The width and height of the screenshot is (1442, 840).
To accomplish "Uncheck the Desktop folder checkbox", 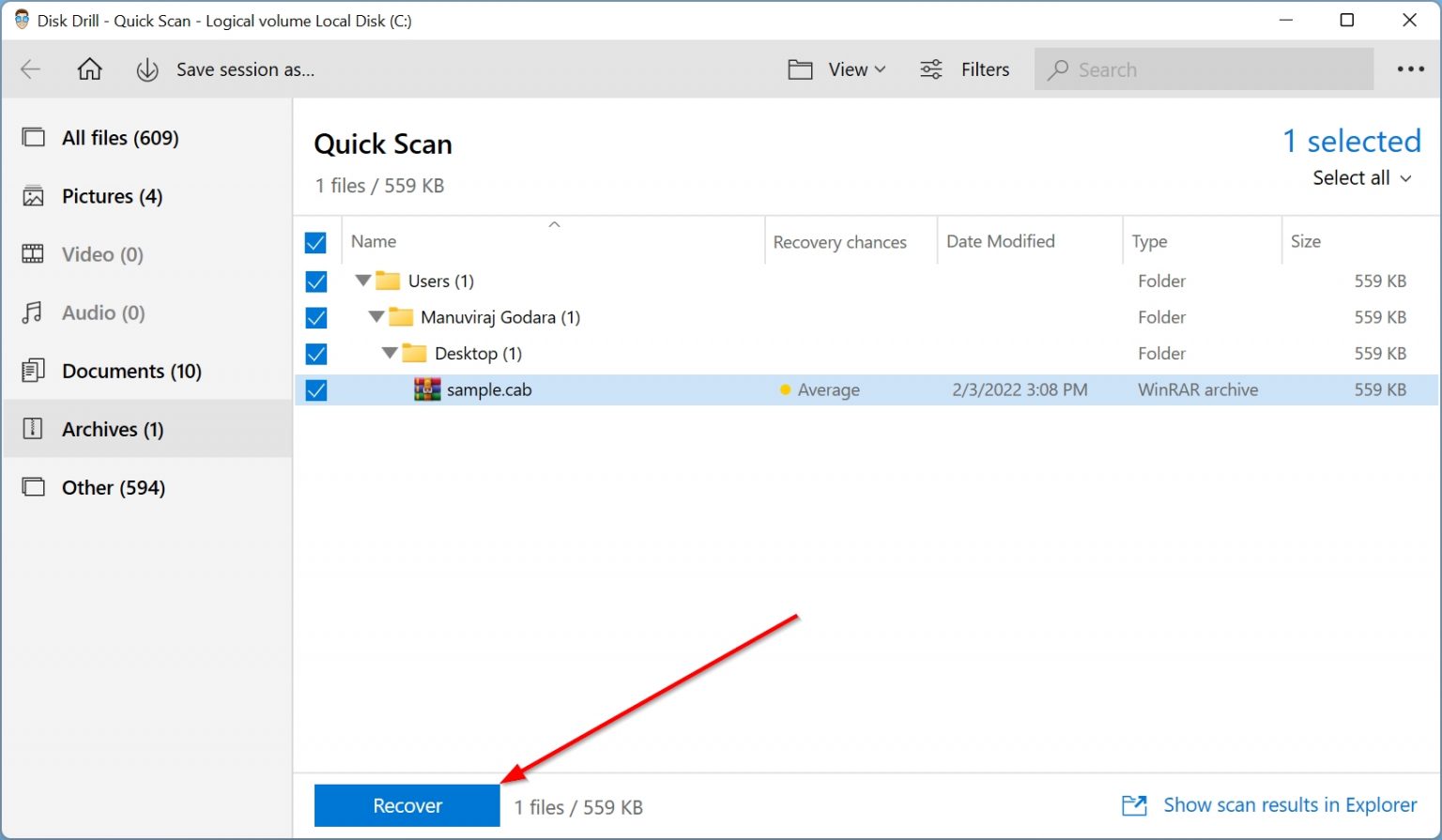I will coord(316,354).
